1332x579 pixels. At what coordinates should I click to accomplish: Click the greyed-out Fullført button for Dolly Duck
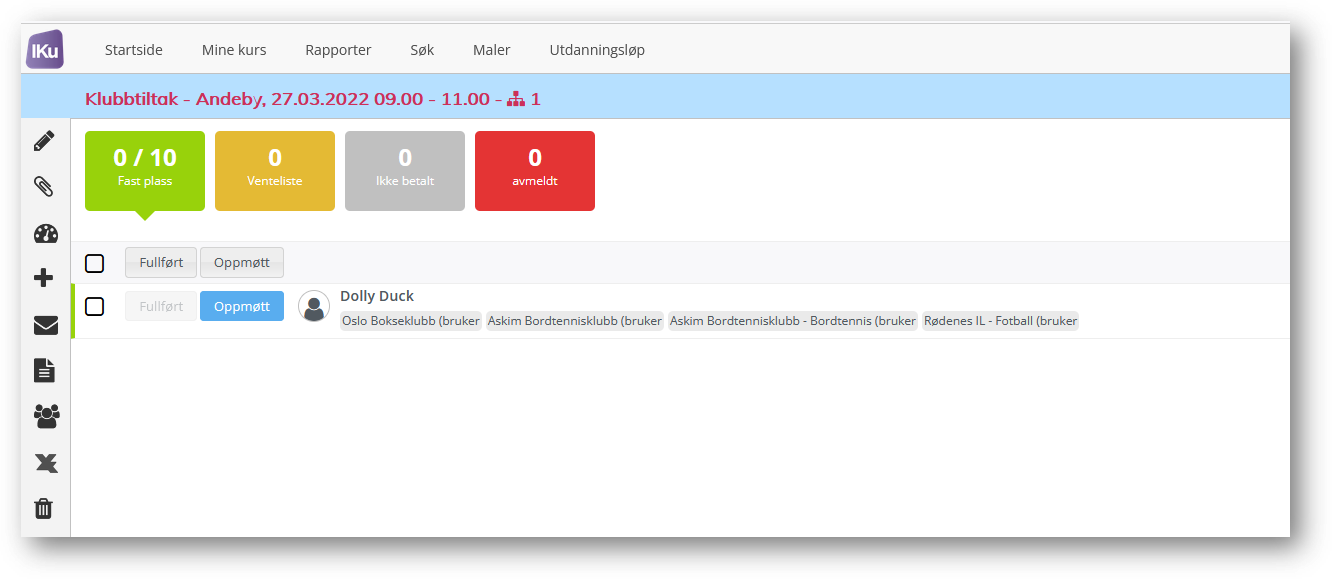[161, 306]
